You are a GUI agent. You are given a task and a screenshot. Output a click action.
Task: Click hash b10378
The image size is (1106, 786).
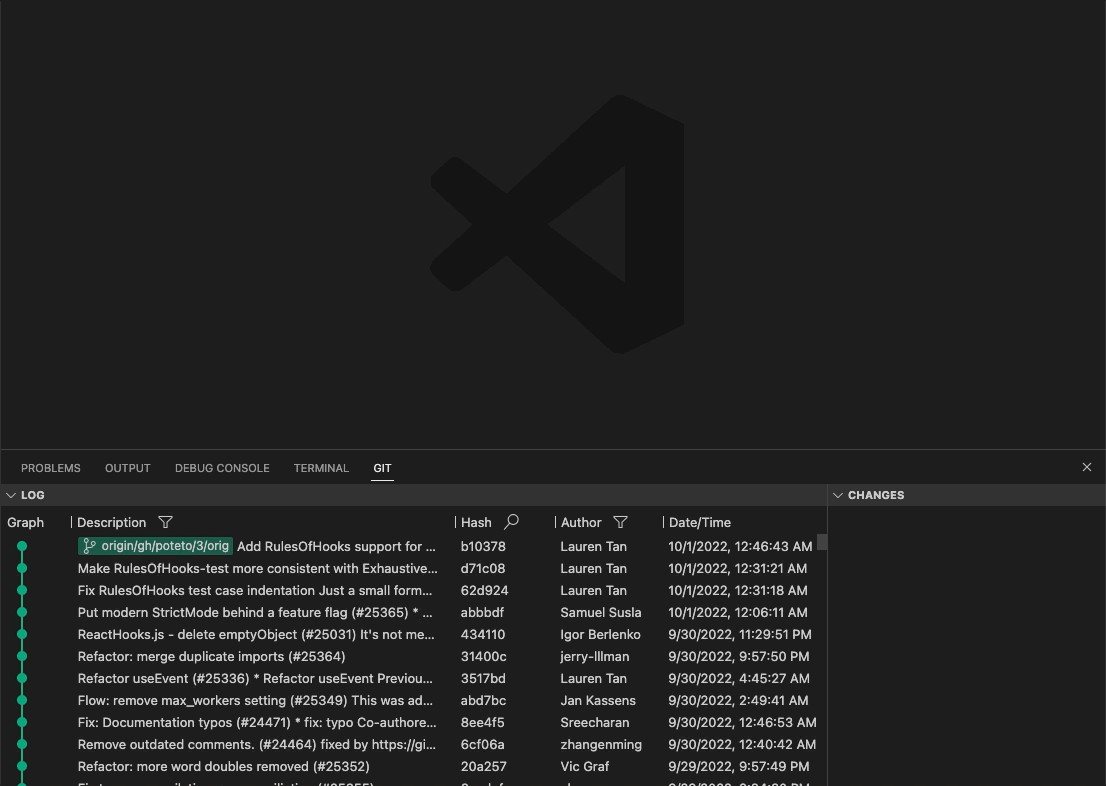483,546
